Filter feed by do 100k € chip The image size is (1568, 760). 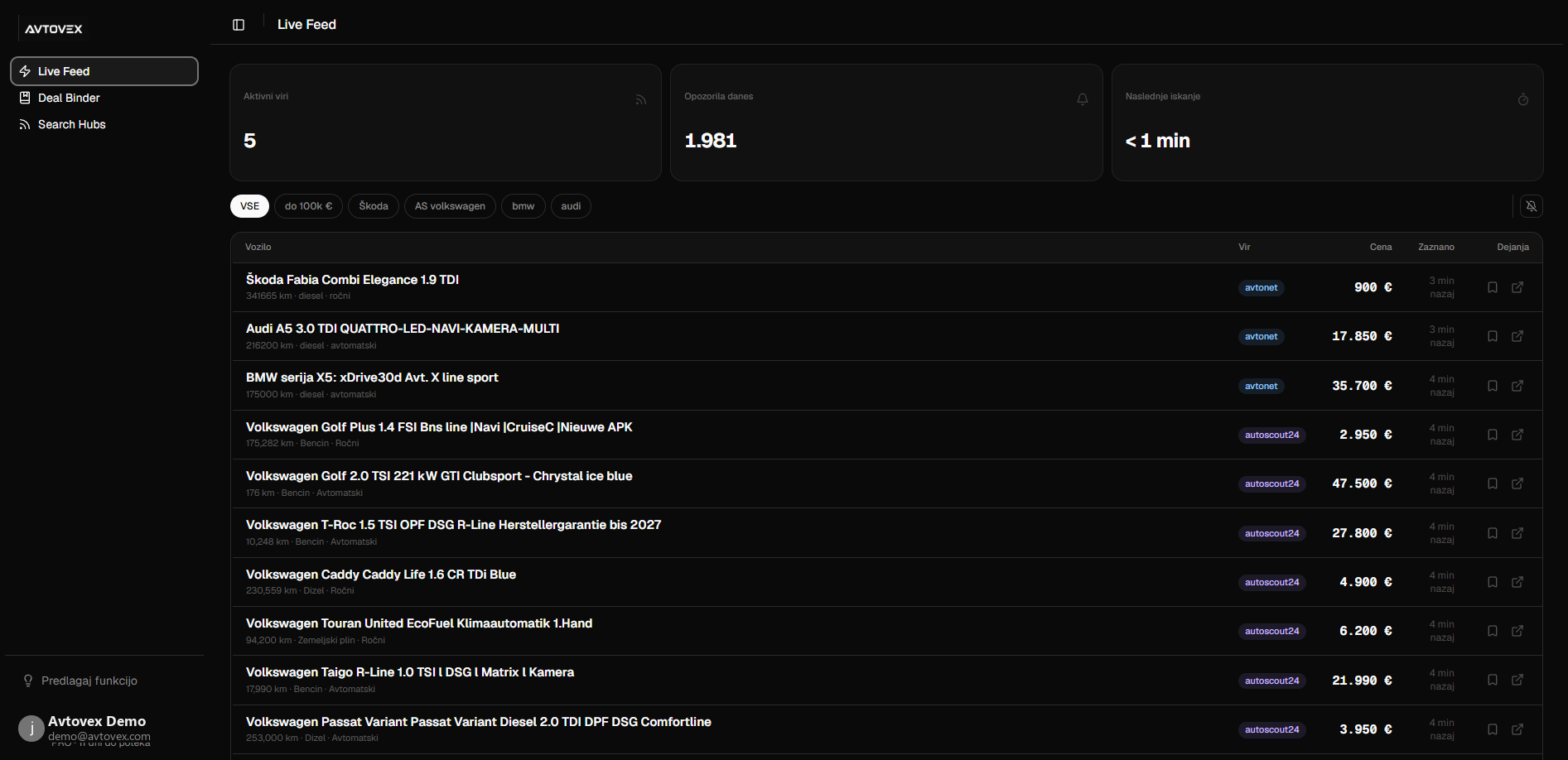click(308, 206)
